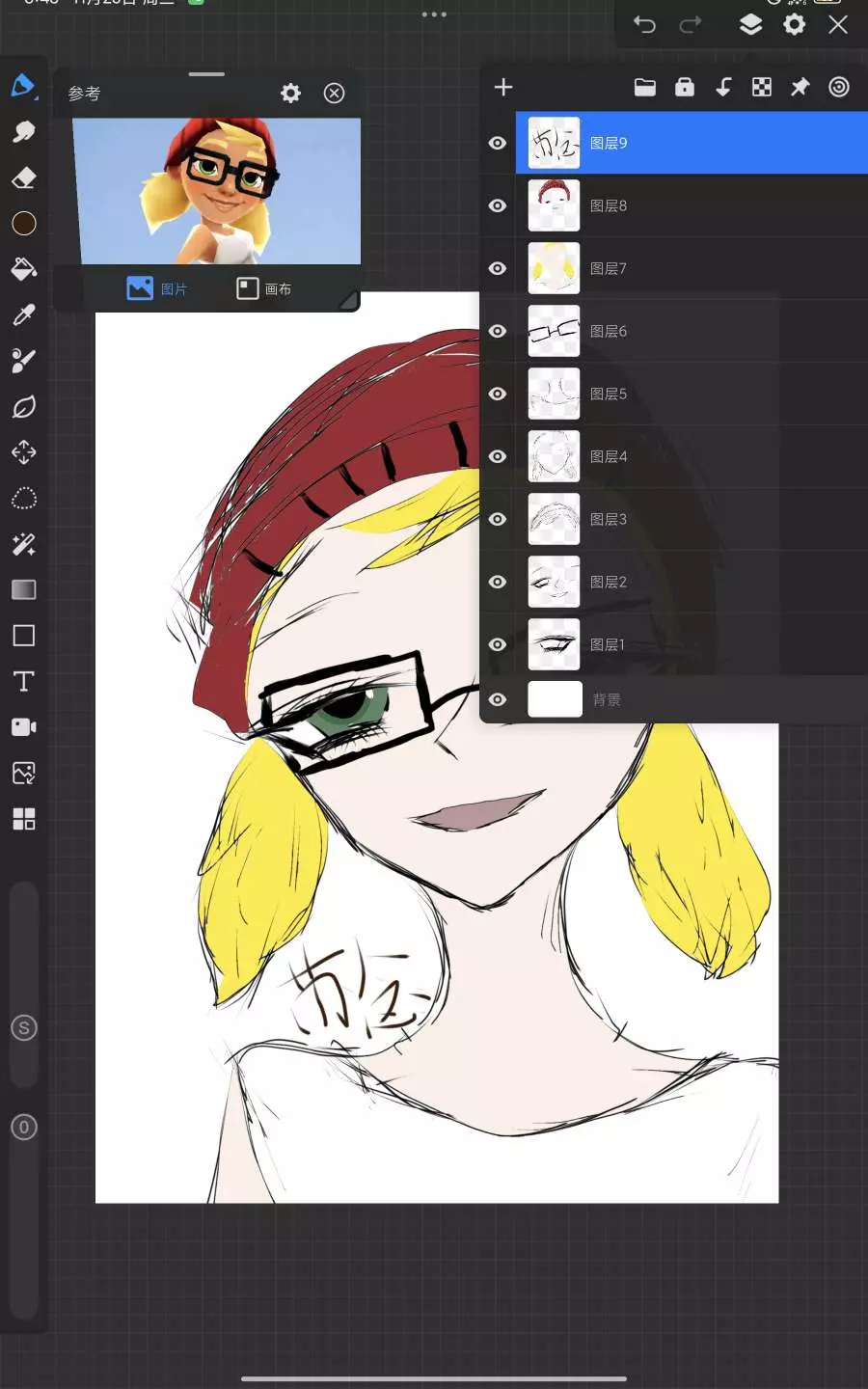The image size is (868, 1389).
Task: Select layer name 图层3
Action: pyautogui.click(x=609, y=519)
